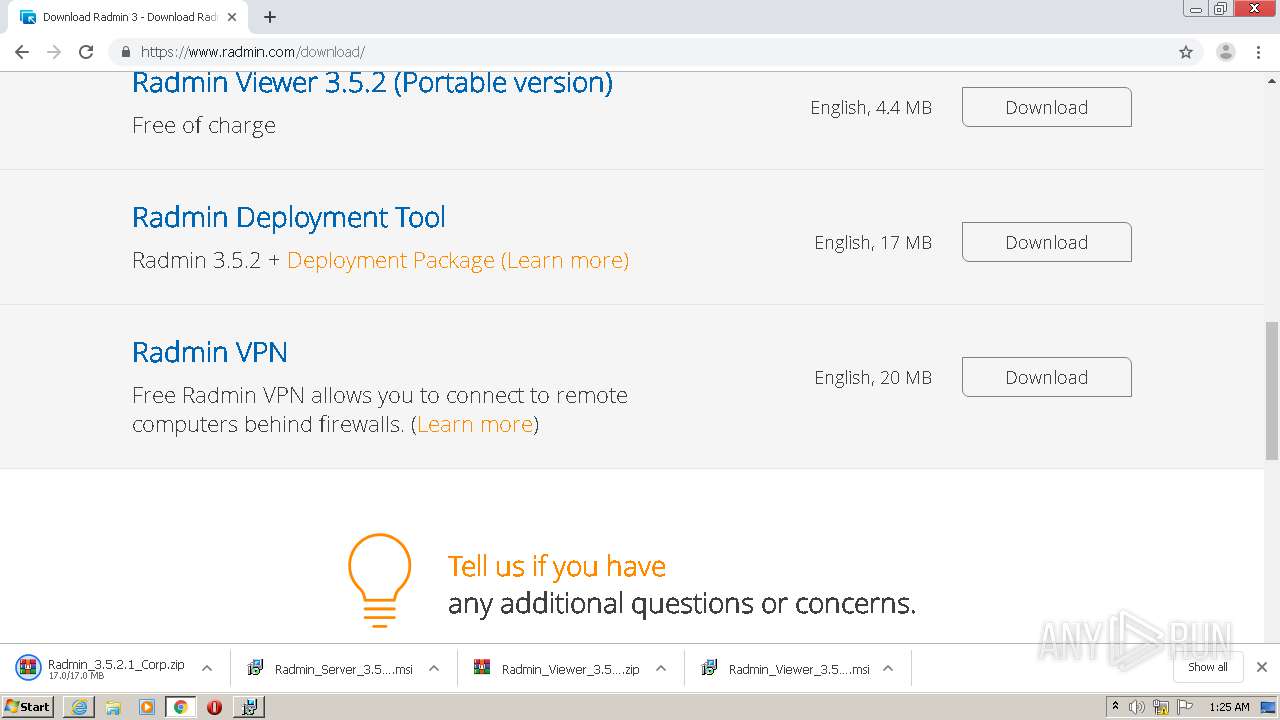Launch Internet Explorer from taskbar
This screenshot has height=720, width=1280.
pos(79,707)
